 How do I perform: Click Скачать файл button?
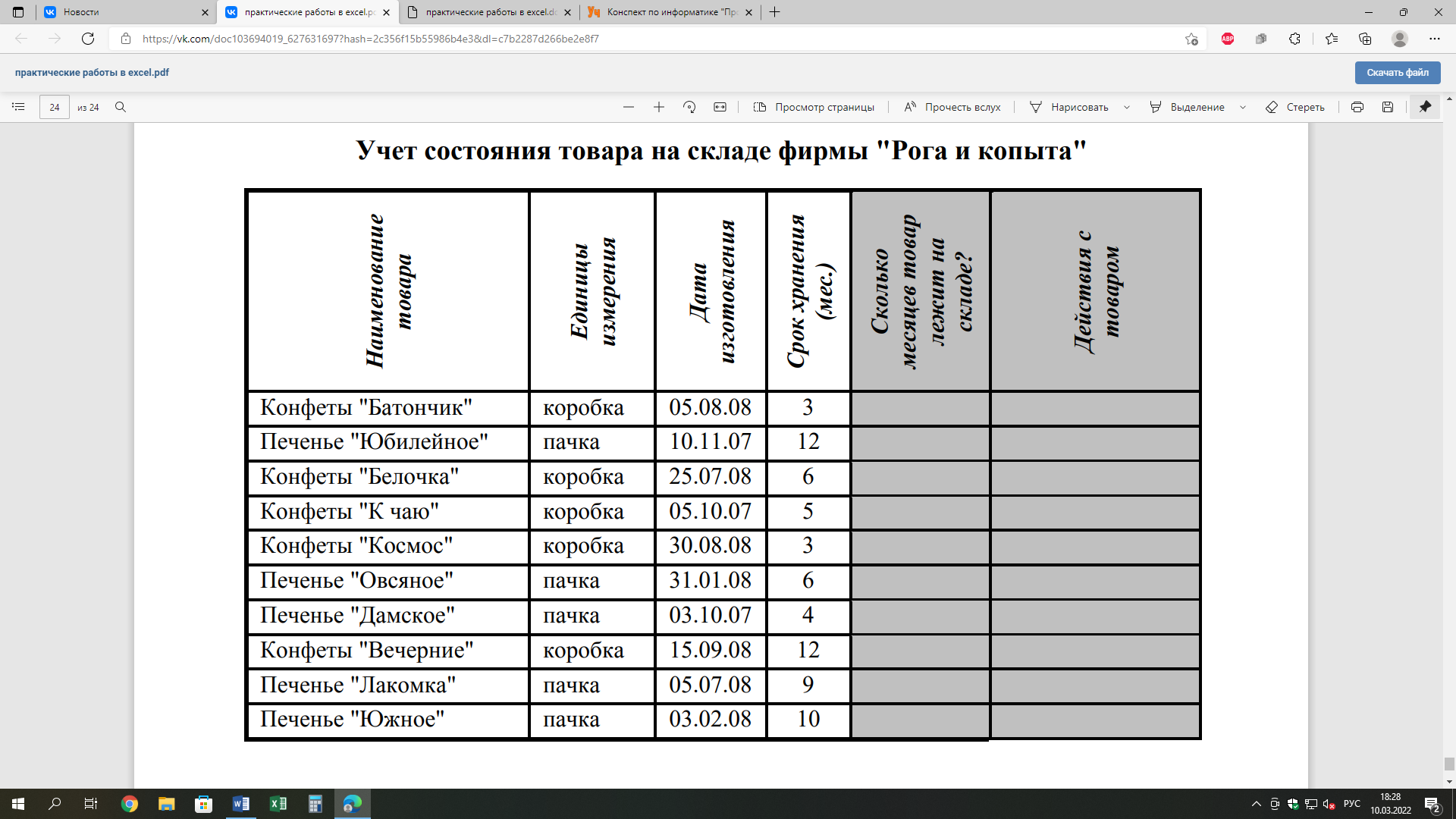point(1398,72)
